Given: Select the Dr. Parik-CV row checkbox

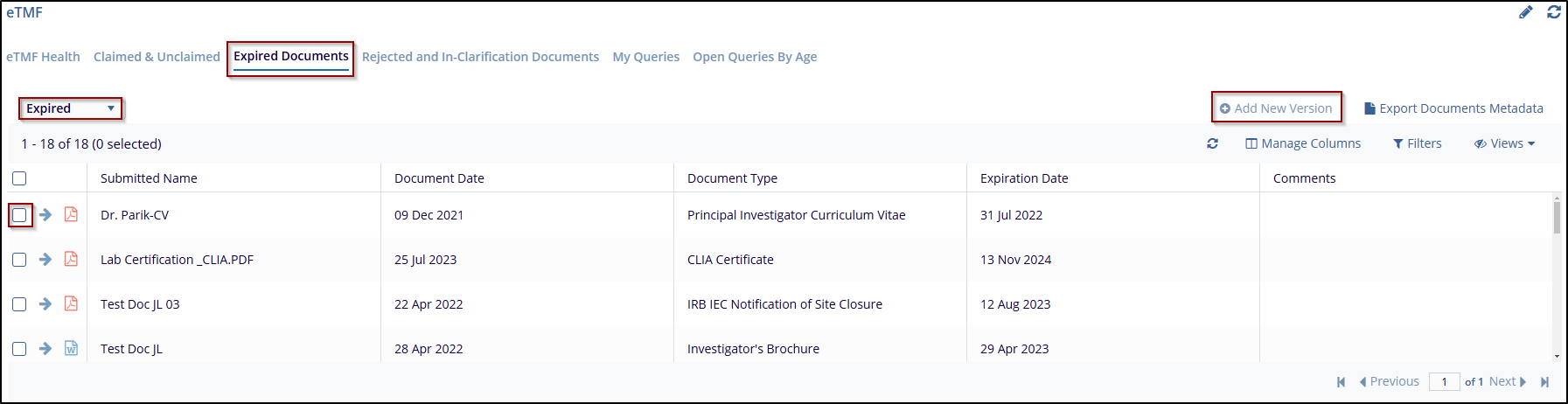Looking at the screenshot, I should click(19, 215).
